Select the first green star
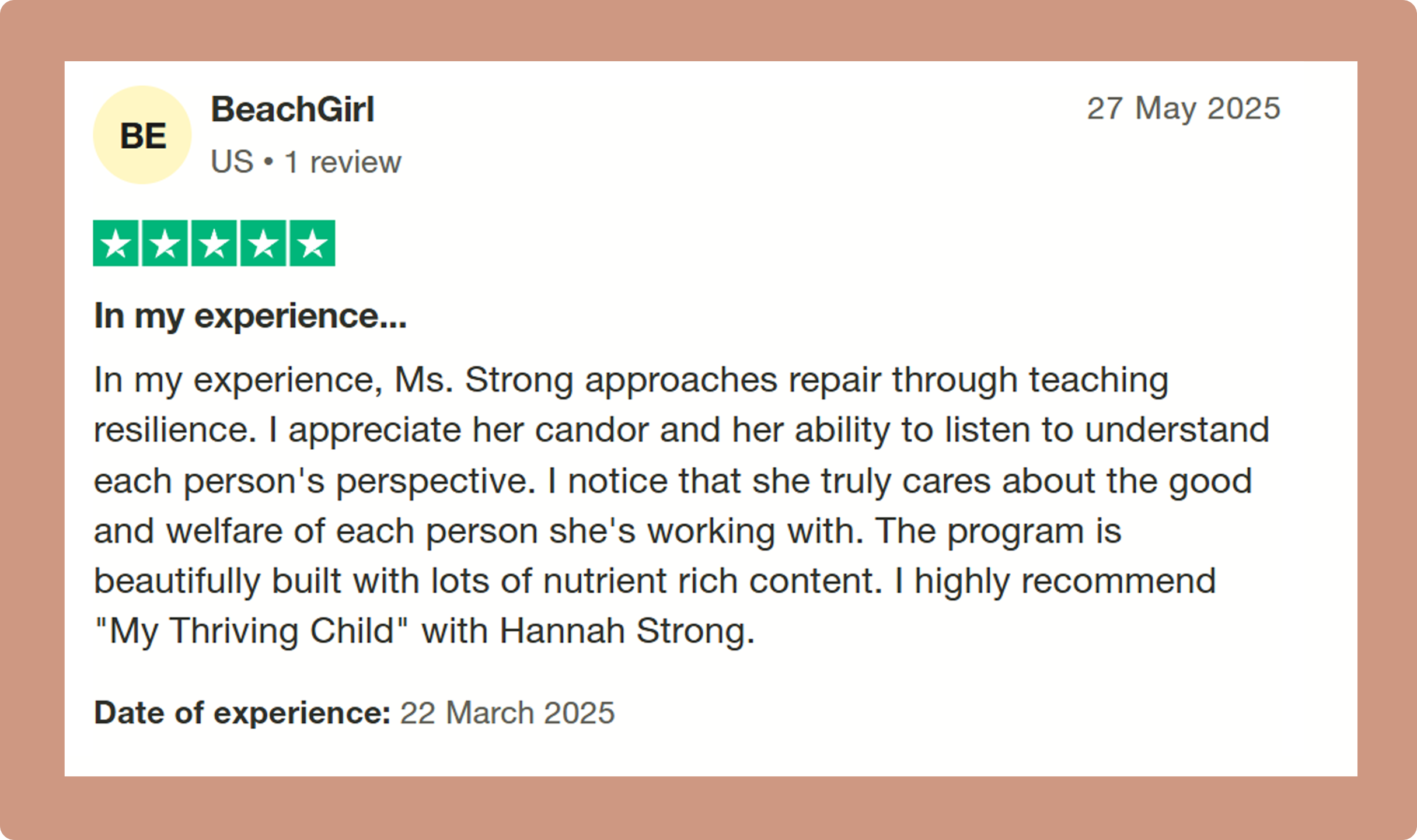This screenshot has height=840, width=1417. pyautogui.click(x=116, y=243)
